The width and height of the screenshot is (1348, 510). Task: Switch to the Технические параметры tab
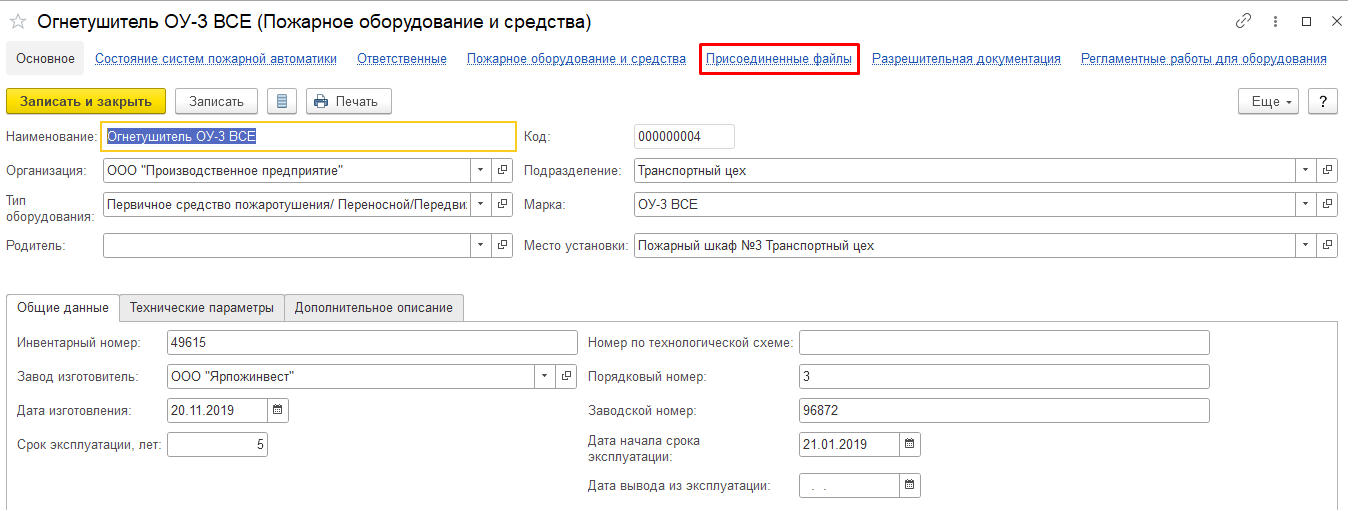coord(202,308)
